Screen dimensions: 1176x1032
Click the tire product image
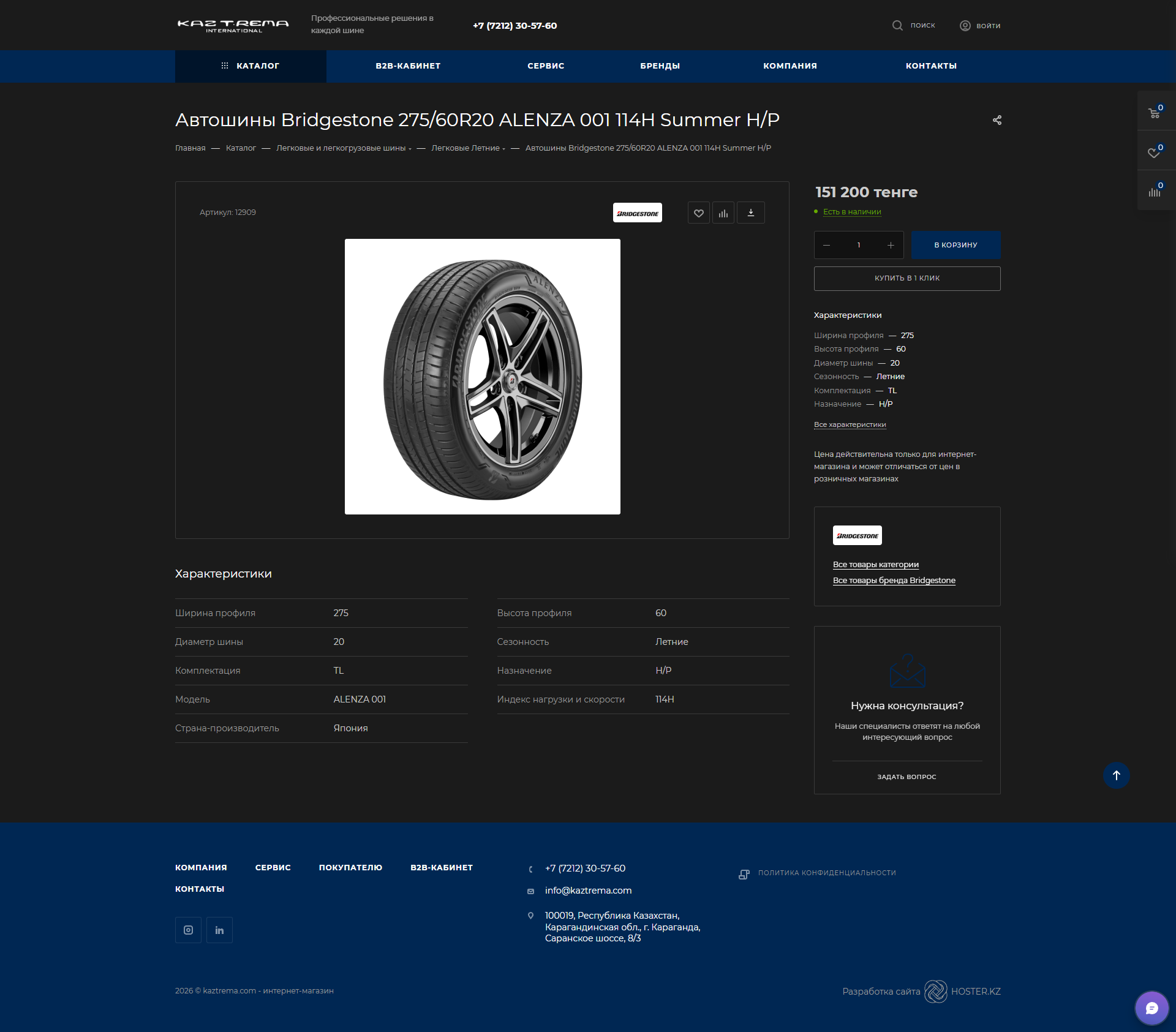click(483, 377)
